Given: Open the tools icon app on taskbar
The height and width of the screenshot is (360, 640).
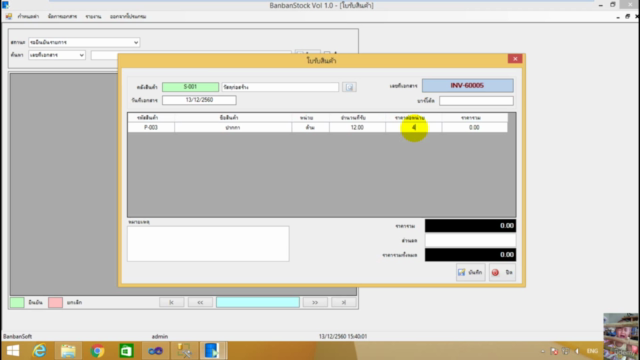Looking at the screenshot, I should pyautogui.click(x=184, y=351).
